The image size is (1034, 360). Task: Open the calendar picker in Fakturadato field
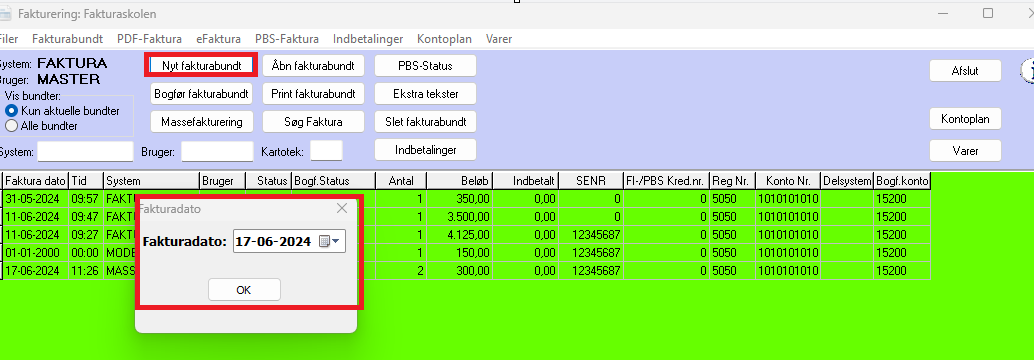(x=331, y=241)
